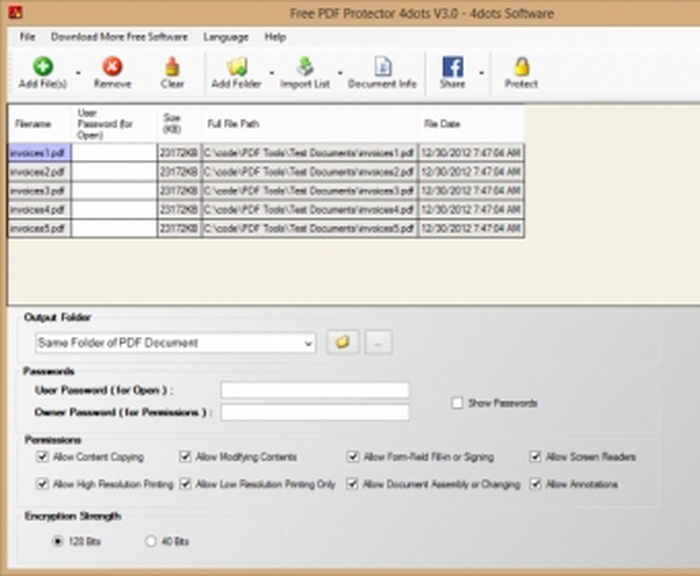Select 128 Bits encryption strength

click(x=58, y=541)
